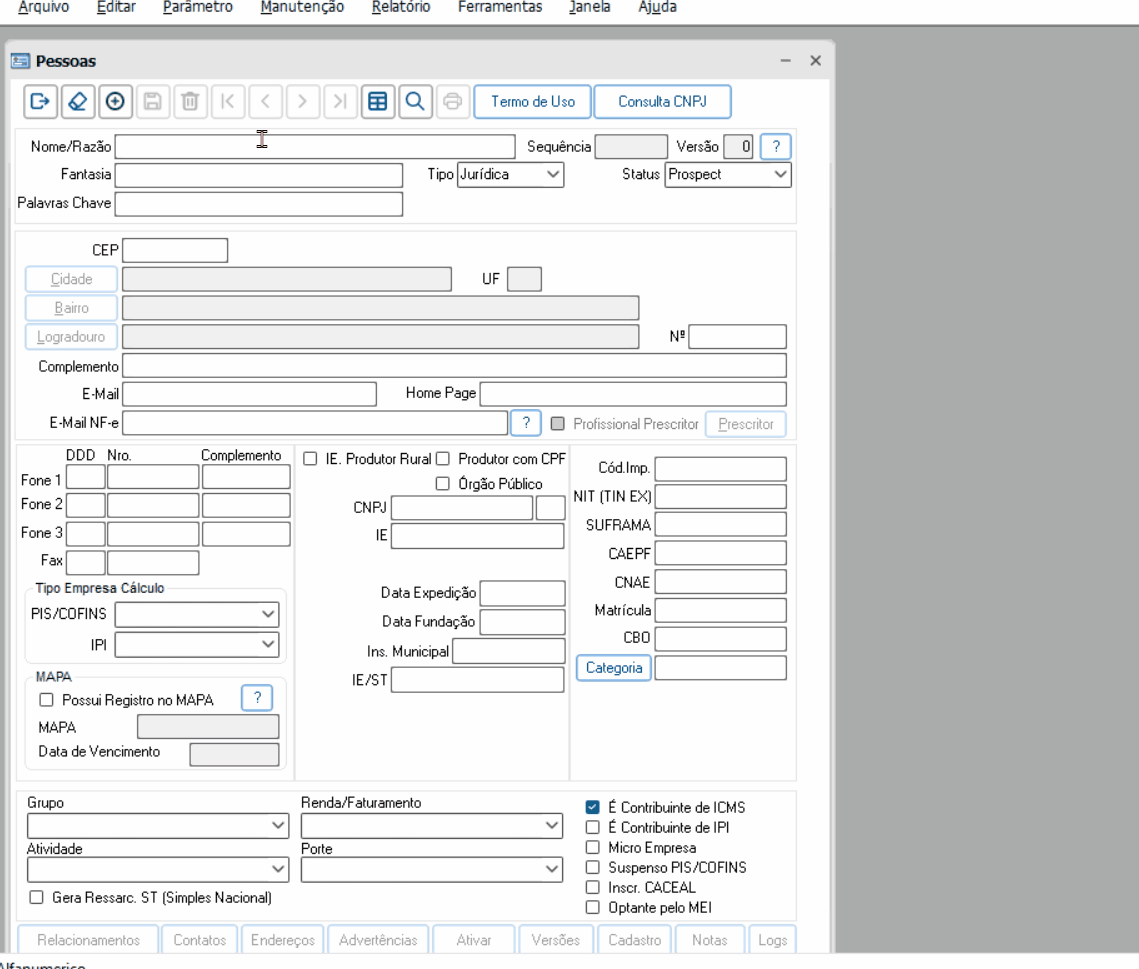Uncheck É Contribuinte de ICMS
The height and width of the screenshot is (969, 1139).
point(593,808)
